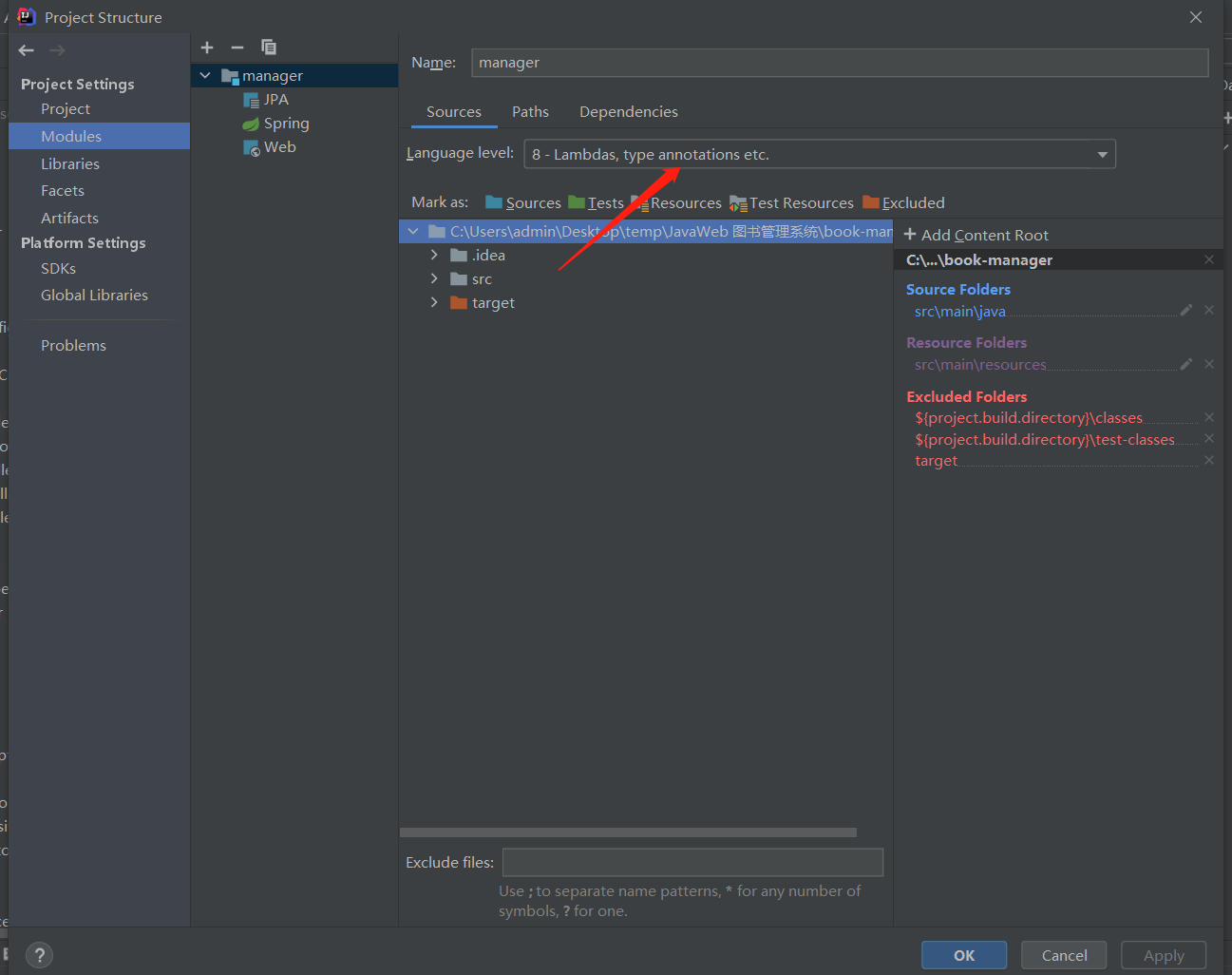Mark selected folder as Excluded
This screenshot has width=1232, height=975.
(903, 203)
